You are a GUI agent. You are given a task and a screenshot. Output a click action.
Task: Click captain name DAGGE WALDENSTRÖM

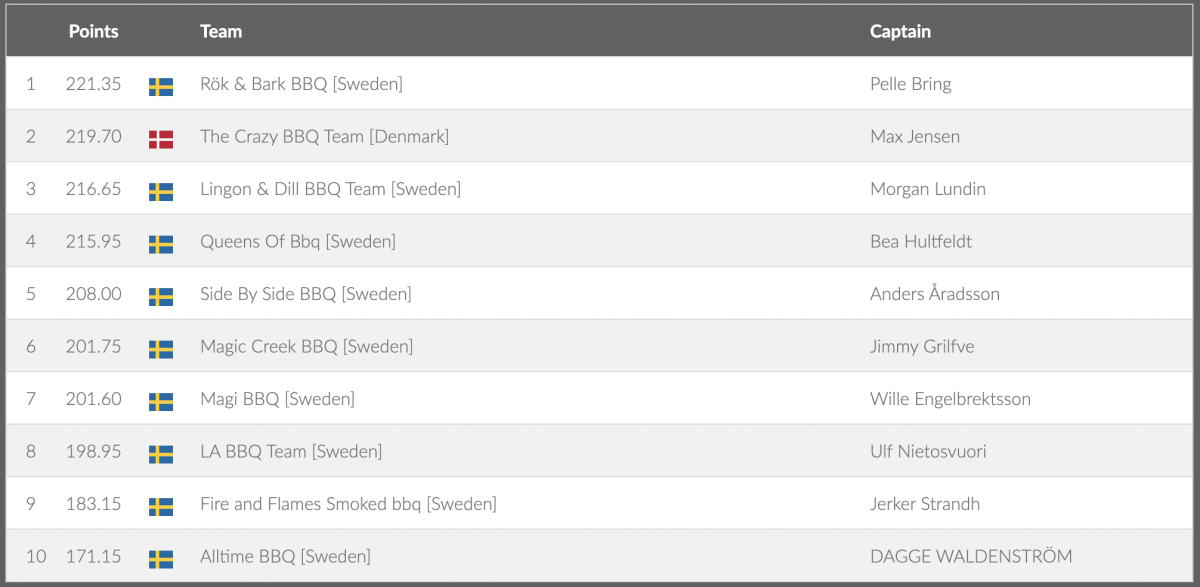point(970,557)
